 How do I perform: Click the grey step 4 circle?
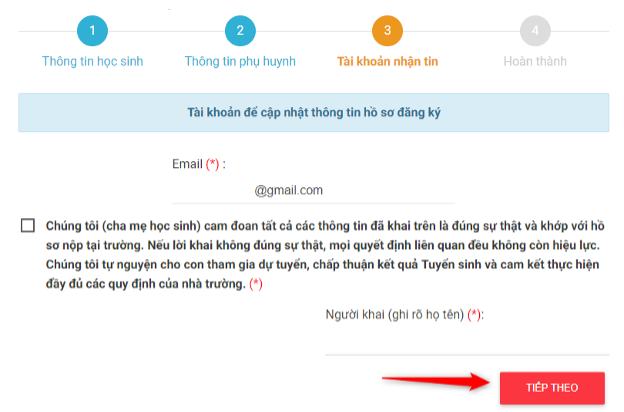pyautogui.click(x=535, y=31)
